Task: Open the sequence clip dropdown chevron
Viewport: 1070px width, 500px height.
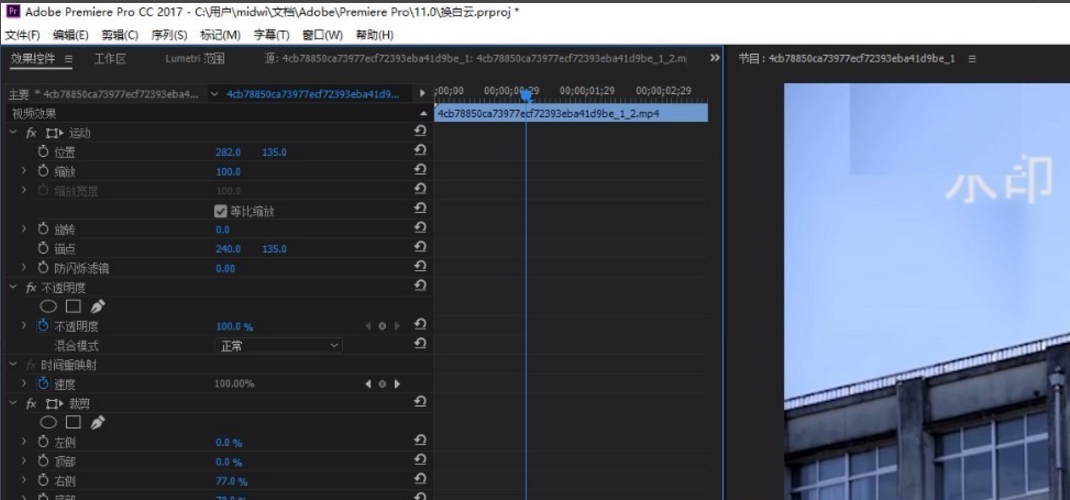Action: [x=215, y=94]
